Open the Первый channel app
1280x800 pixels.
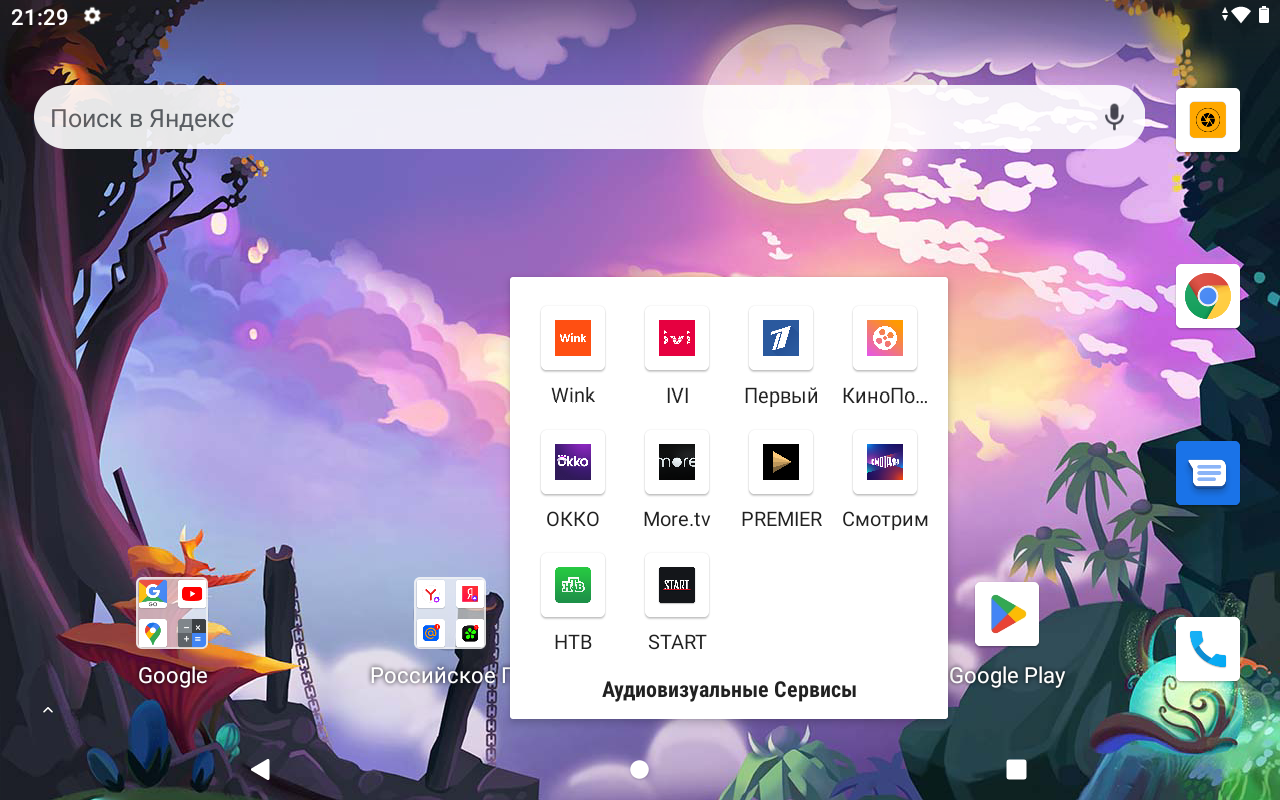(x=781, y=338)
